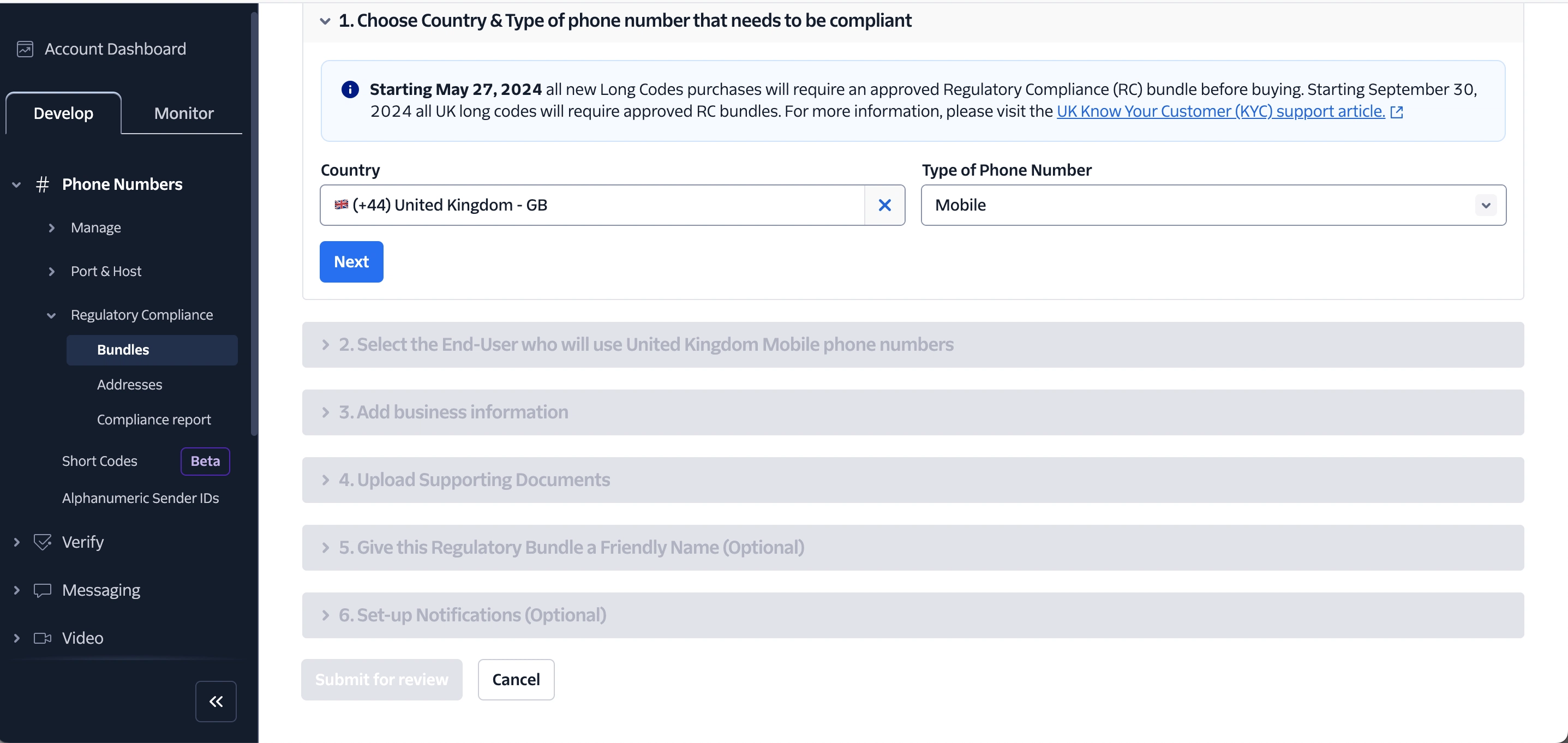Click the Verify checkmark icon

click(x=42, y=542)
